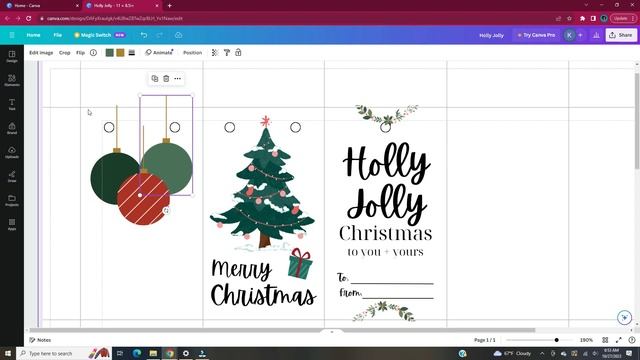
Task: Click the hamburger menu icon
Action: tap(12, 35)
